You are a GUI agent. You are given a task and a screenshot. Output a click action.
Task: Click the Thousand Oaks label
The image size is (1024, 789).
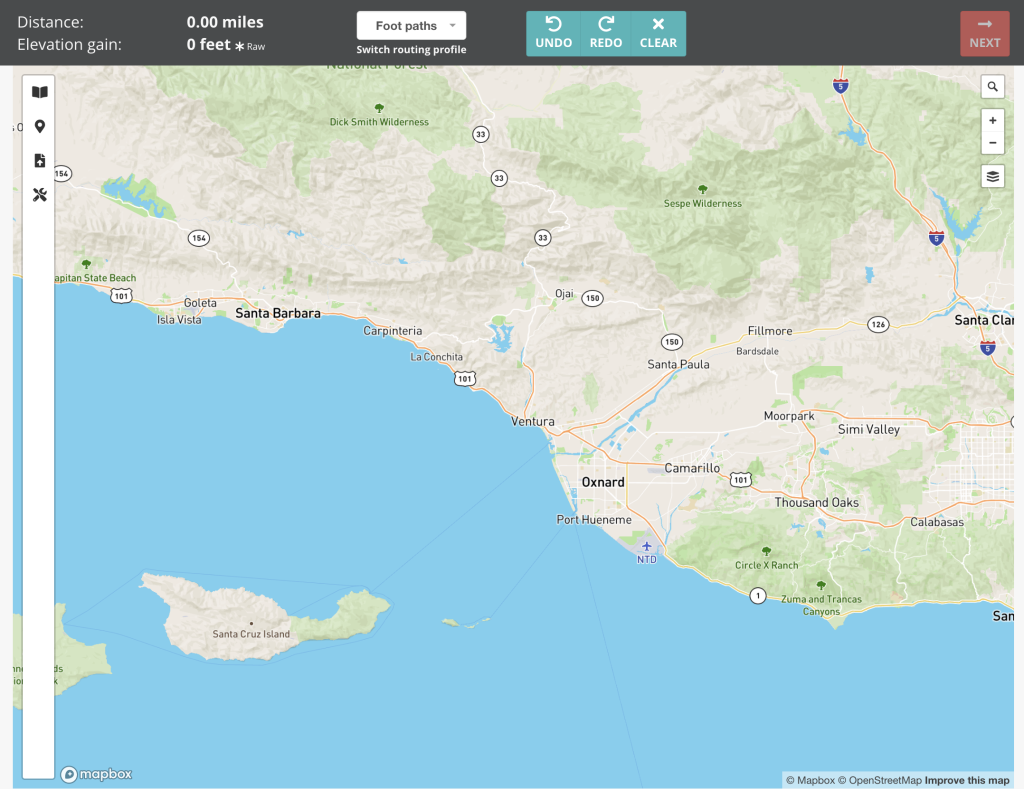(817, 502)
